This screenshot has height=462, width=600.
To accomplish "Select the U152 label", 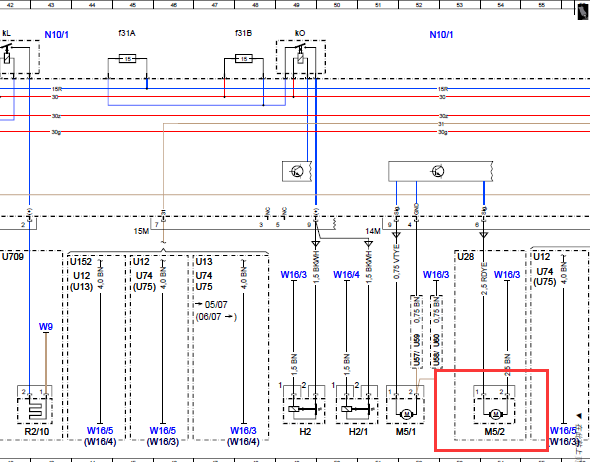I will click(81, 262).
